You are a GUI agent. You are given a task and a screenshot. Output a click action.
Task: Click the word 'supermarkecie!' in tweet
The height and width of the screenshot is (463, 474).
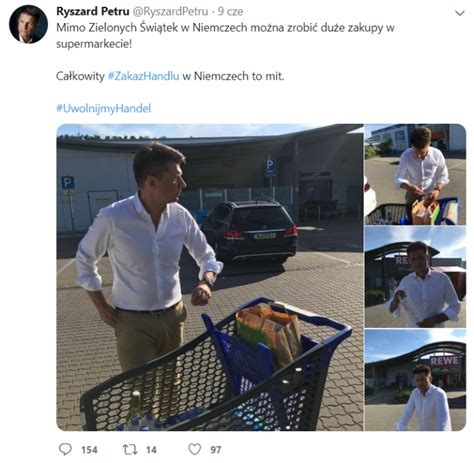click(94, 44)
